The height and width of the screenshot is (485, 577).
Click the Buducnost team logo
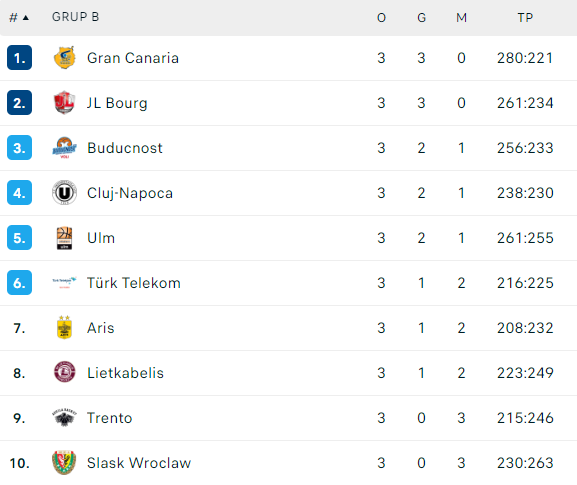point(64,148)
